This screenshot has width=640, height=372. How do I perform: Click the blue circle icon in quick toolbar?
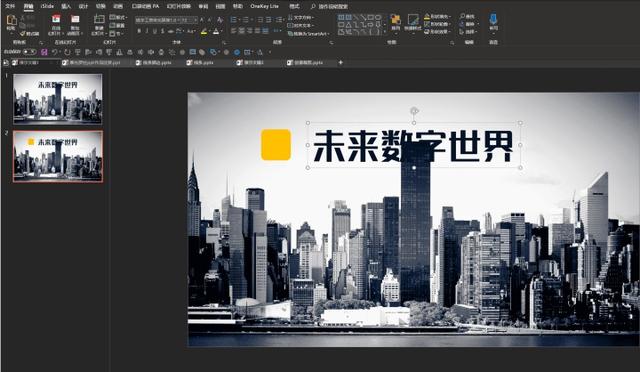(x=237, y=52)
